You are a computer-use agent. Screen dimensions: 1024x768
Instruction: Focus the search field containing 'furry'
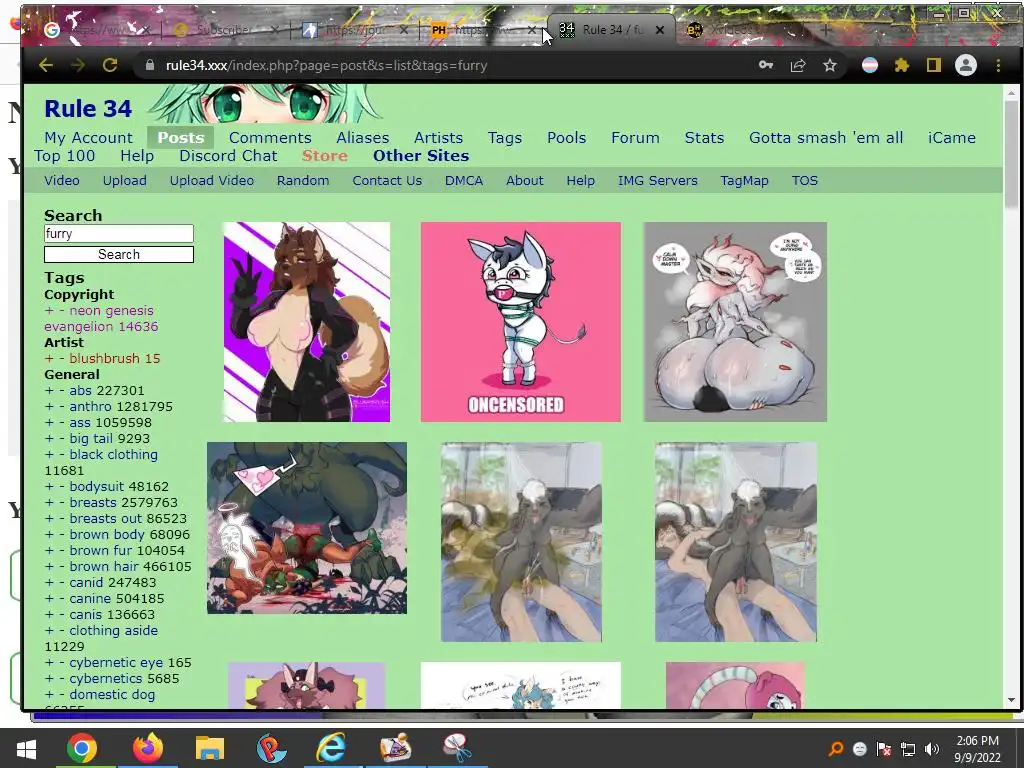[x=119, y=234]
